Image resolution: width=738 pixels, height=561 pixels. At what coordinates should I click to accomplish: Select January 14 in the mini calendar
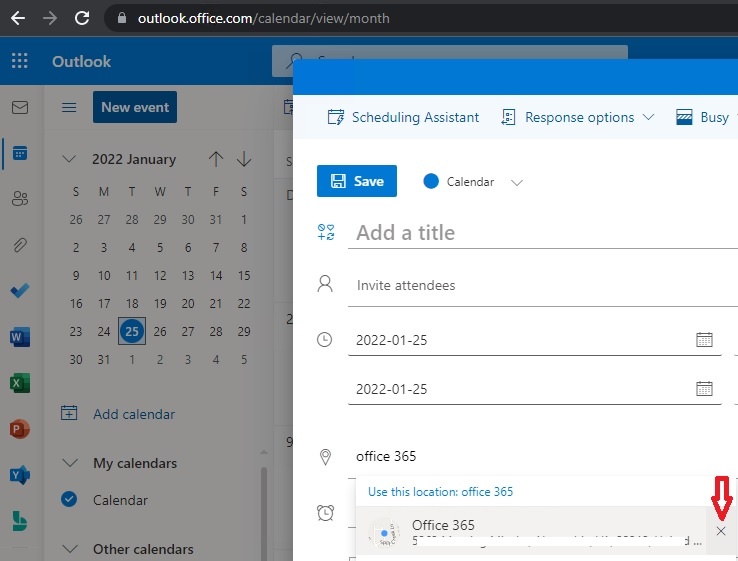(x=216, y=275)
